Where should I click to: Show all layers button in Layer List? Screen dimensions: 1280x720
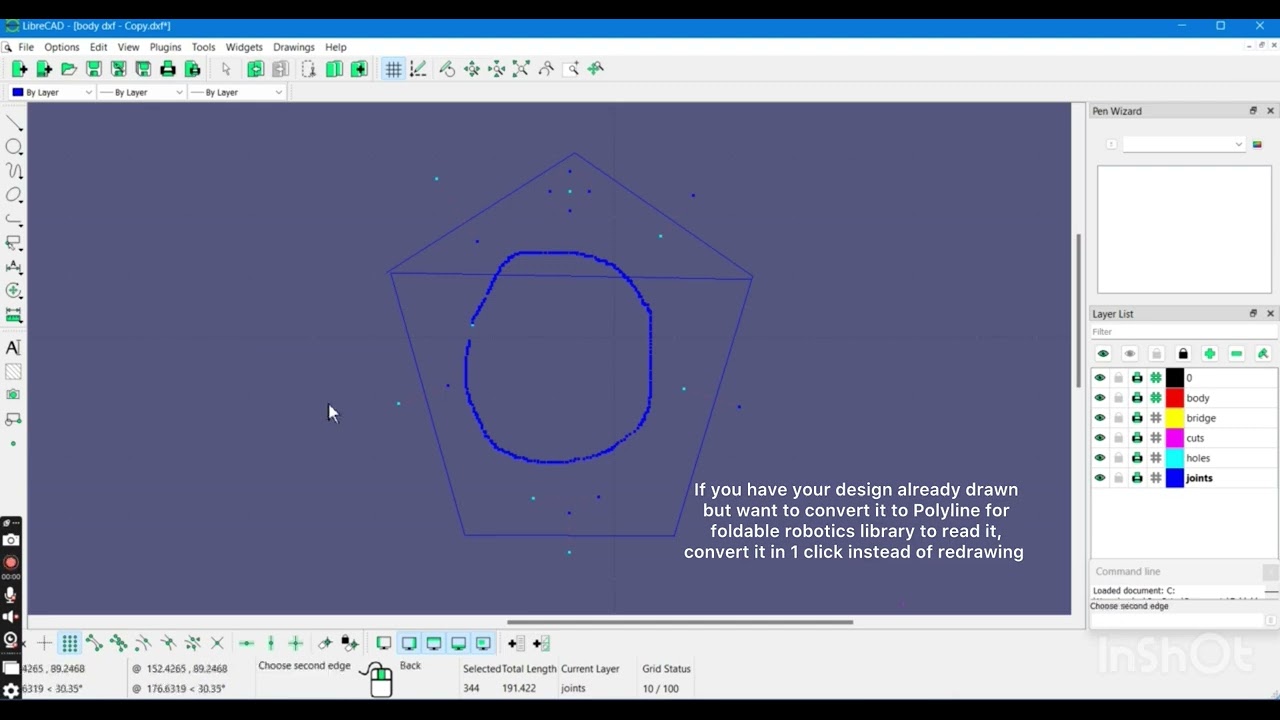pyautogui.click(x=1103, y=354)
